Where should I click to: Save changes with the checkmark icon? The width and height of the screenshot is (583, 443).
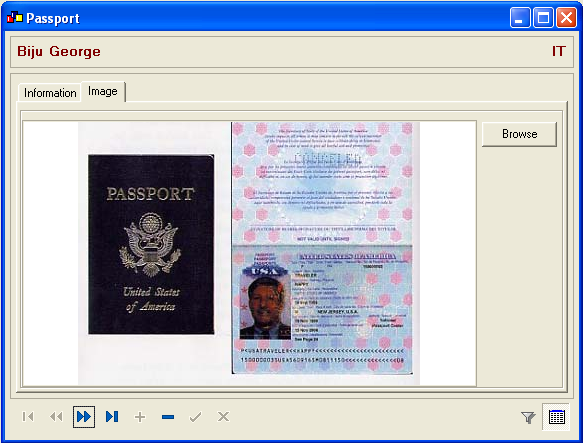click(196, 417)
